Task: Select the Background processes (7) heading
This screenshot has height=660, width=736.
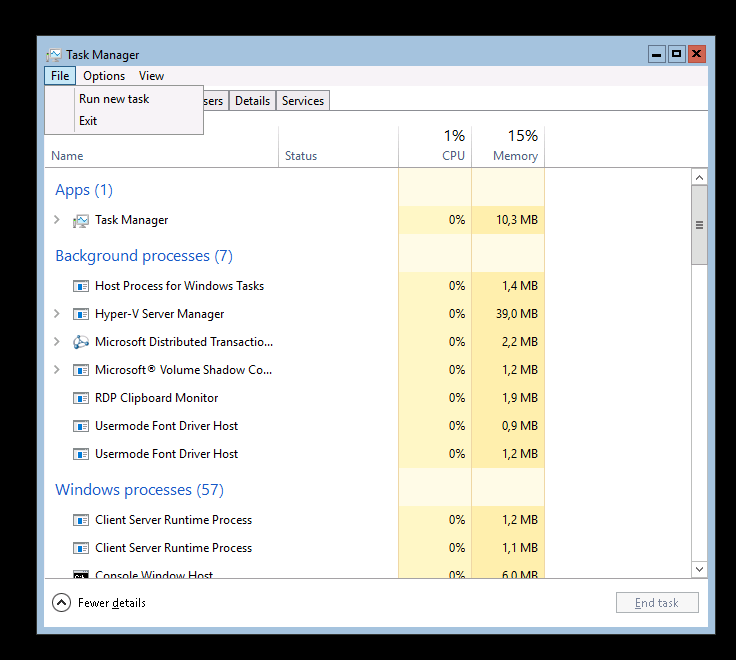Action: [x=144, y=256]
